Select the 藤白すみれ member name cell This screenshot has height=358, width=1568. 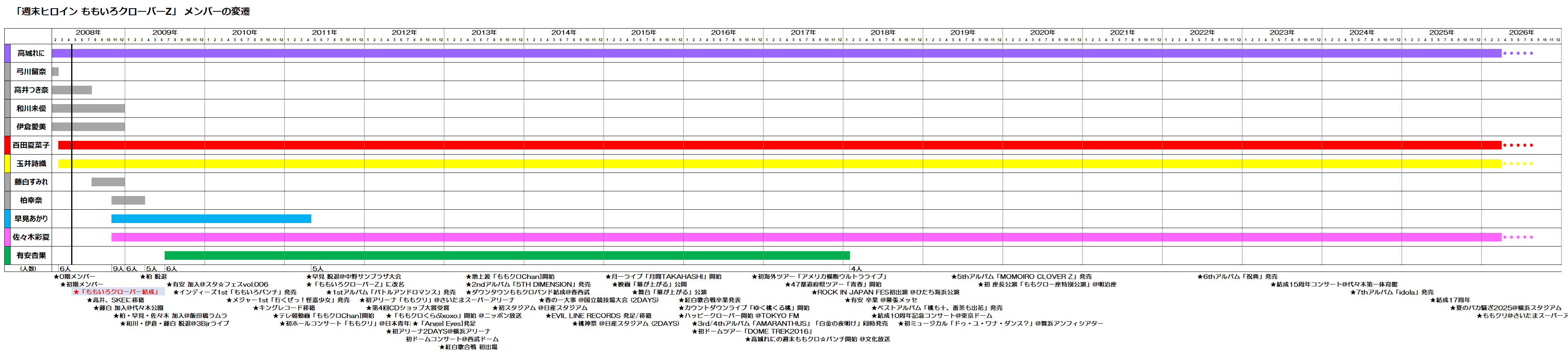tap(31, 182)
